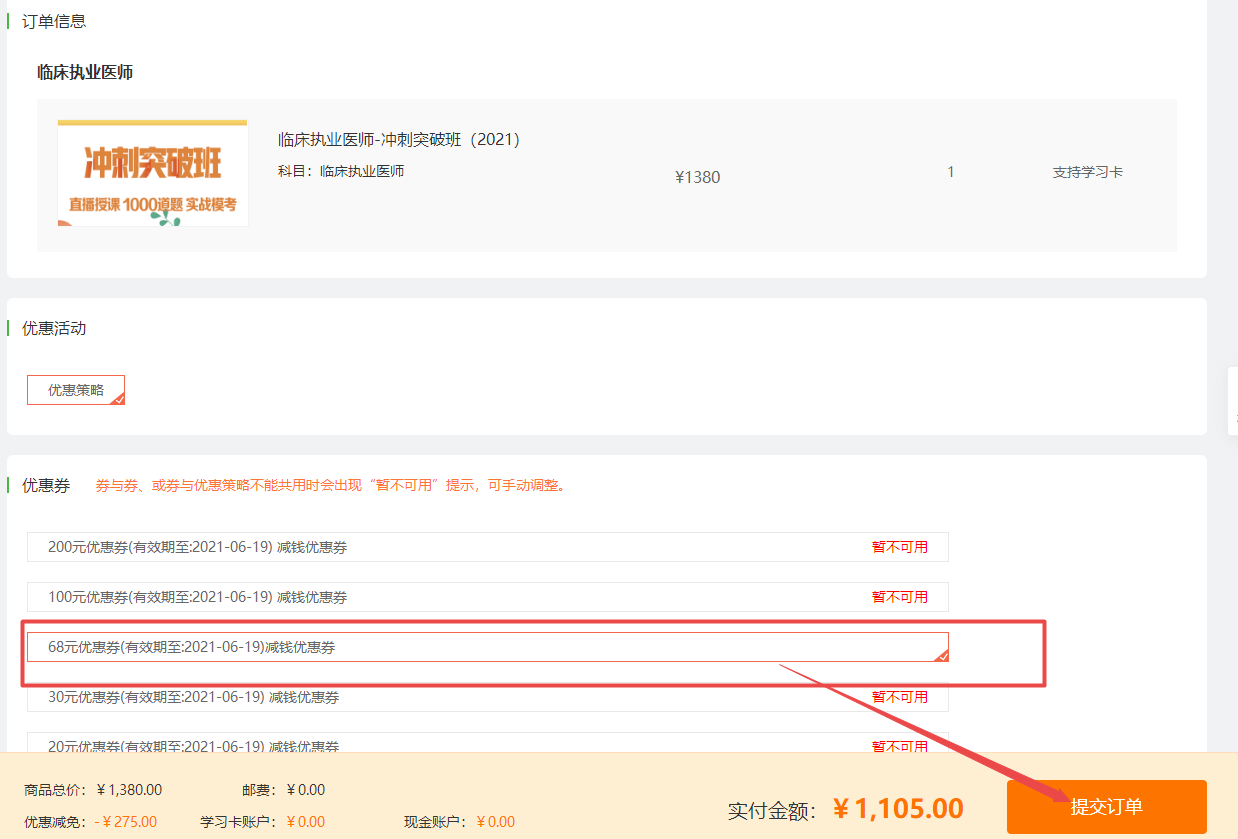Image resolution: width=1238 pixels, height=839 pixels.
Task: Click the orange coupon usage hint text
Action: pyautogui.click(x=330, y=486)
